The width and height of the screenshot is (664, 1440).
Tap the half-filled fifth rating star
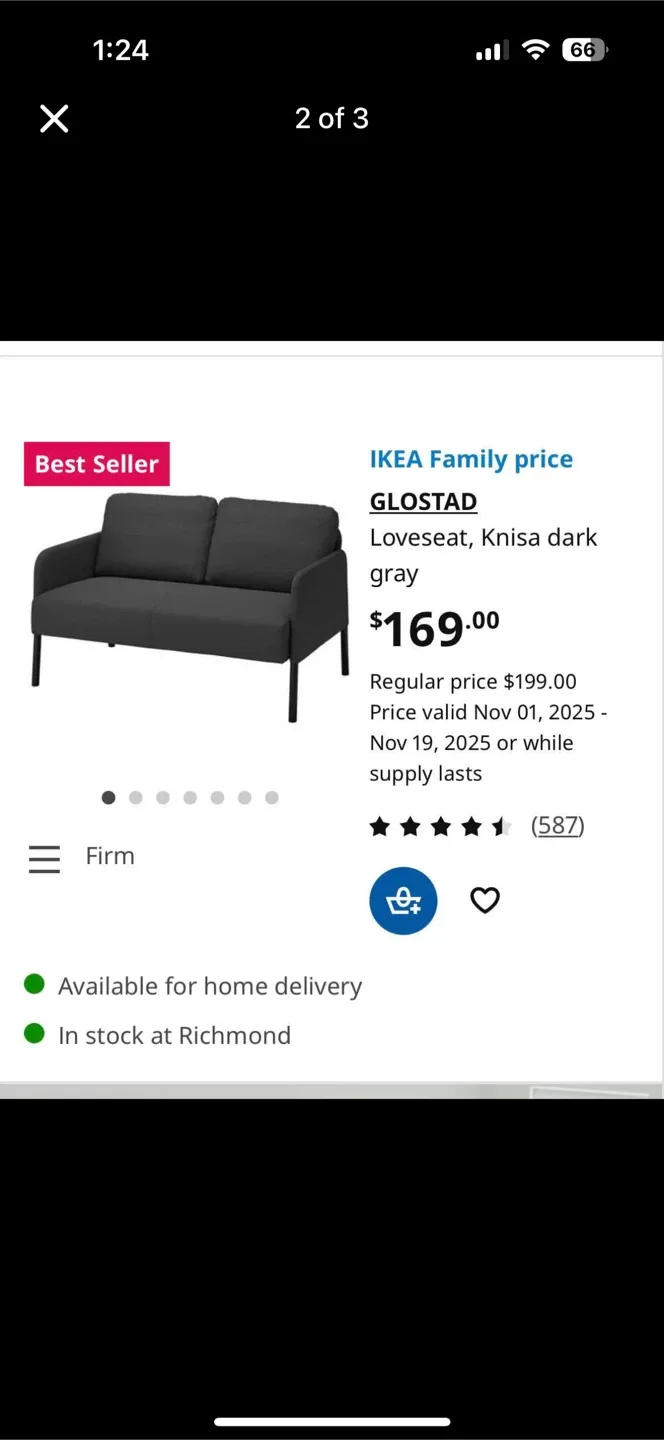[x=500, y=826]
